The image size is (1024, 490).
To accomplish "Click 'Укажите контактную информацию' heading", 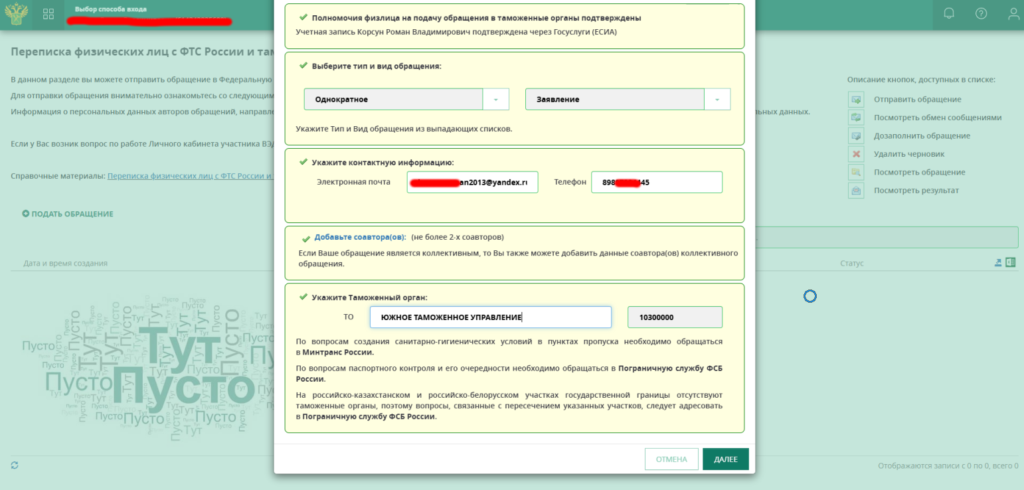I will (x=382, y=162).
